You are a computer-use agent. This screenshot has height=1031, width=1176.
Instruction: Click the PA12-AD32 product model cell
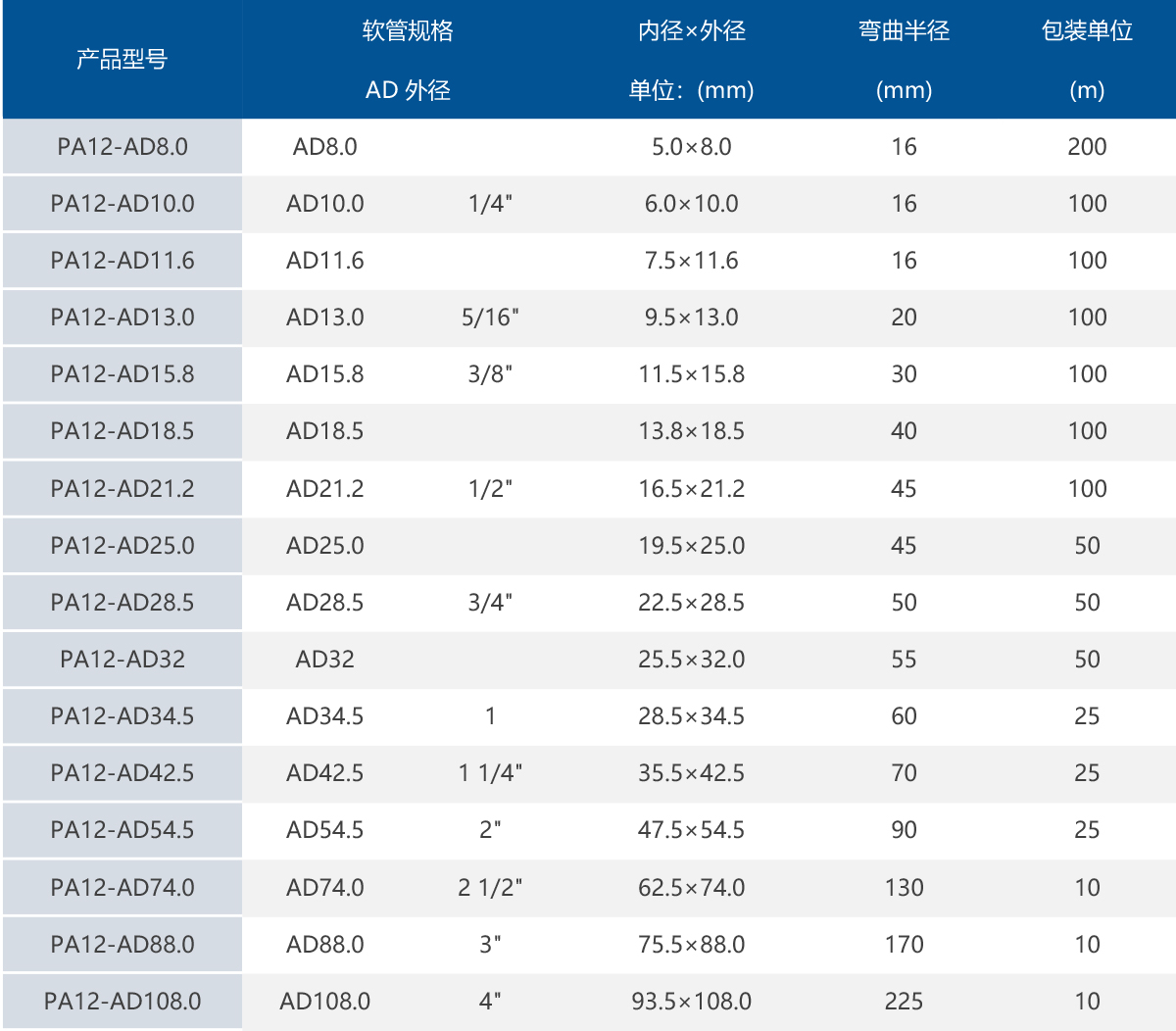point(122,660)
